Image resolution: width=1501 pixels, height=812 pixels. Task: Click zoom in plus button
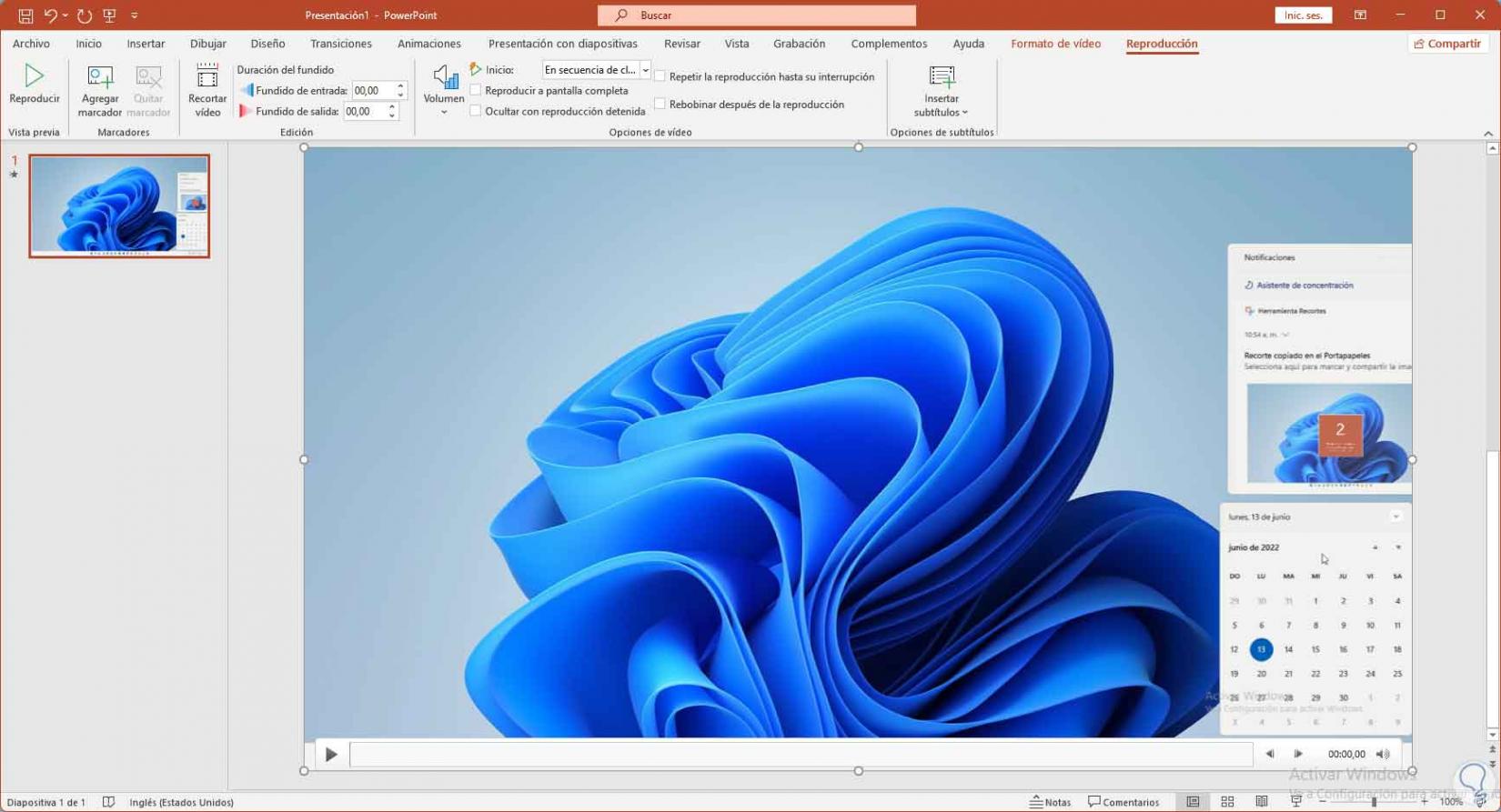[1425, 802]
